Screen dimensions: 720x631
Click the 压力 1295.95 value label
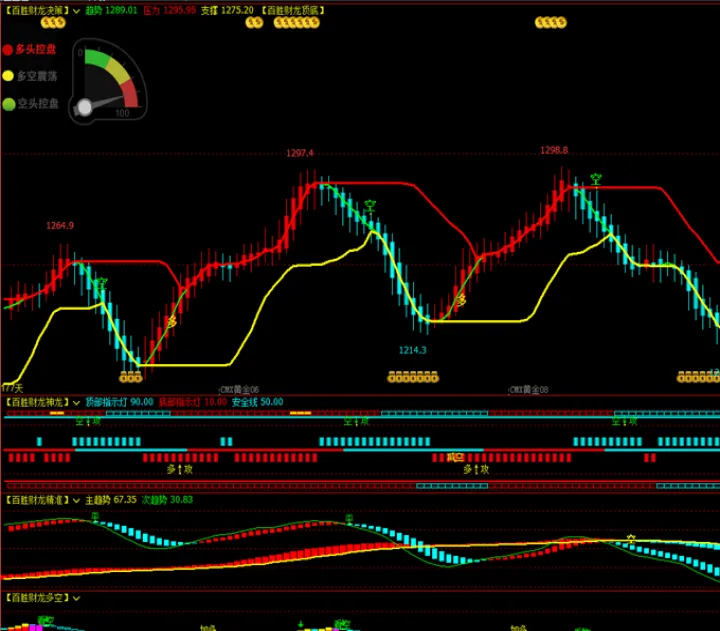coord(168,9)
